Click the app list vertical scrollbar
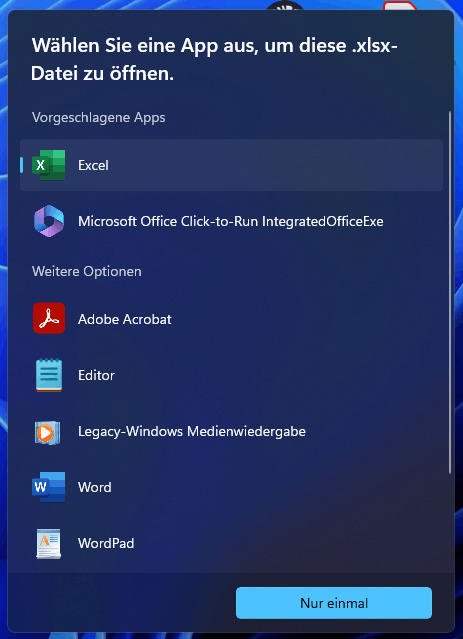The width and height of the screenshot is (463, 639). (450, 292)
